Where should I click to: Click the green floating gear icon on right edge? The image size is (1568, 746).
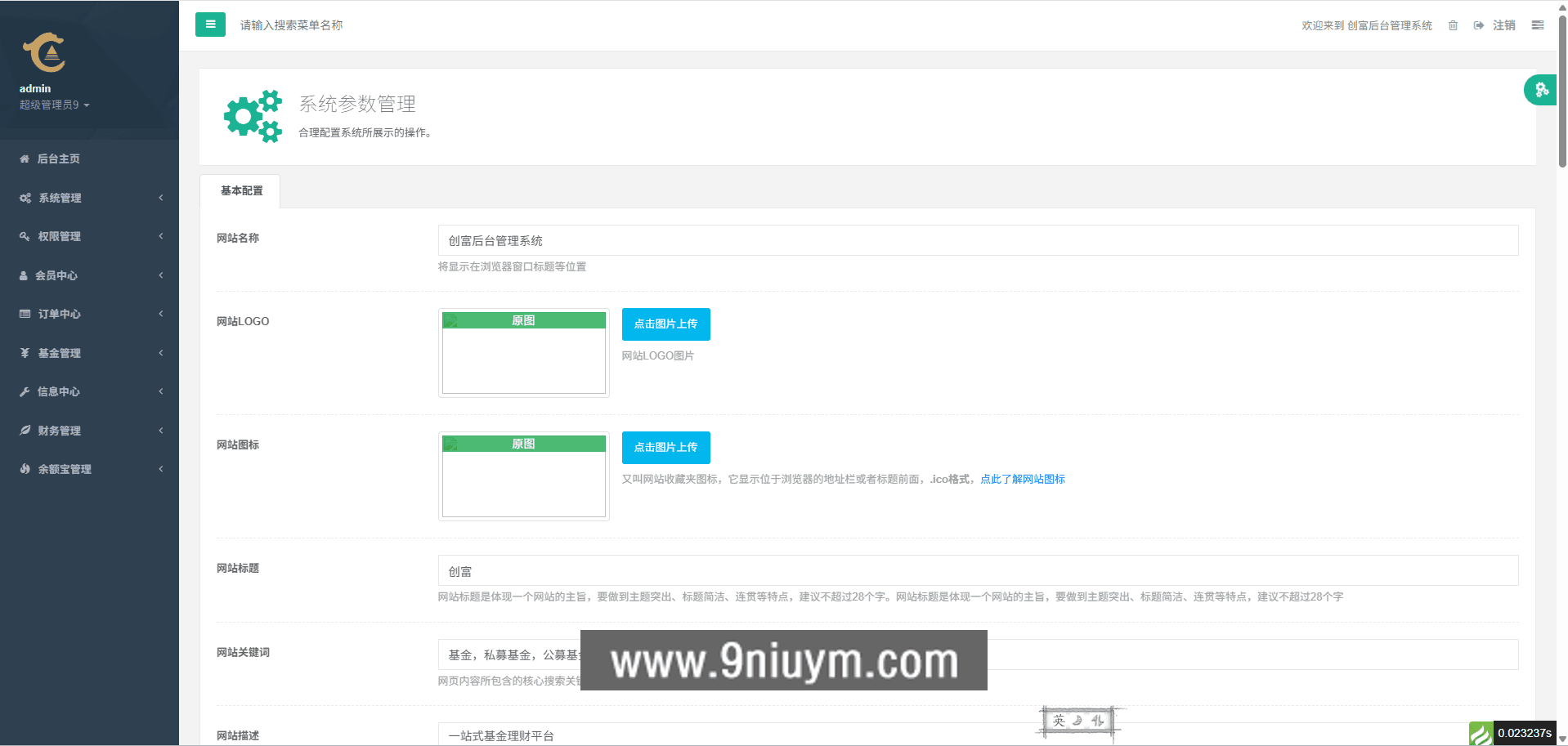coord(1542,90)
